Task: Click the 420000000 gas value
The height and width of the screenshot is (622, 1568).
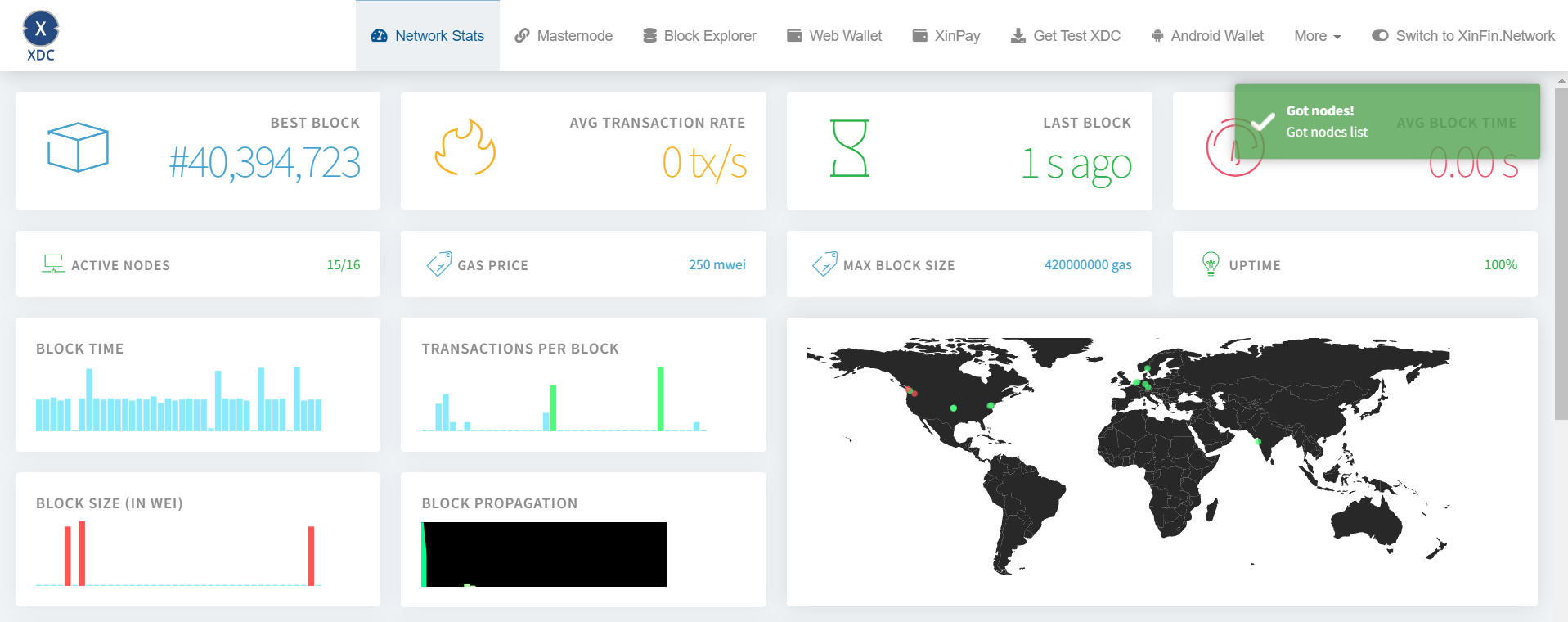Action: 1088,264
